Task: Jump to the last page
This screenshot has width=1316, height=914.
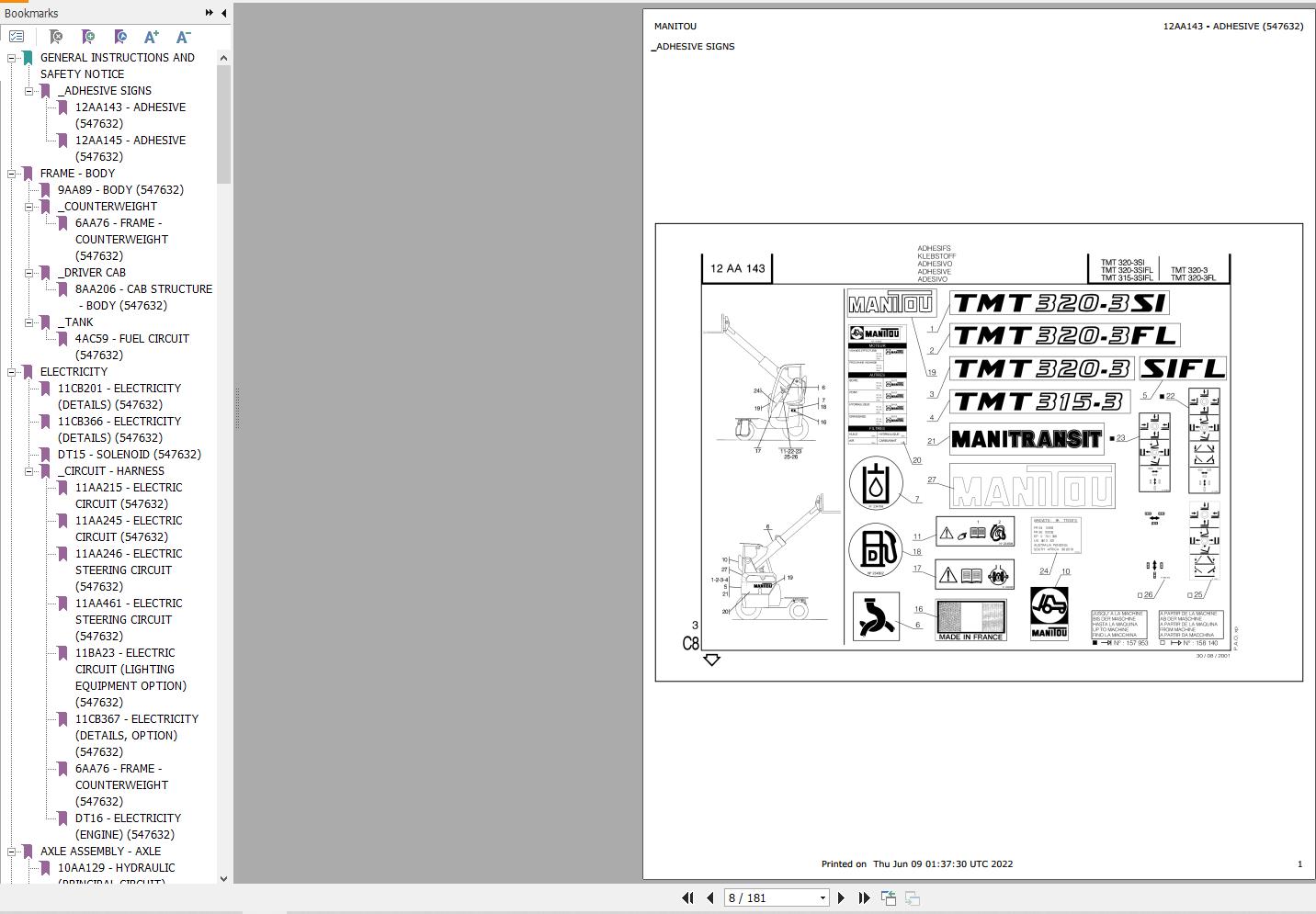Action: pos(864,898)
